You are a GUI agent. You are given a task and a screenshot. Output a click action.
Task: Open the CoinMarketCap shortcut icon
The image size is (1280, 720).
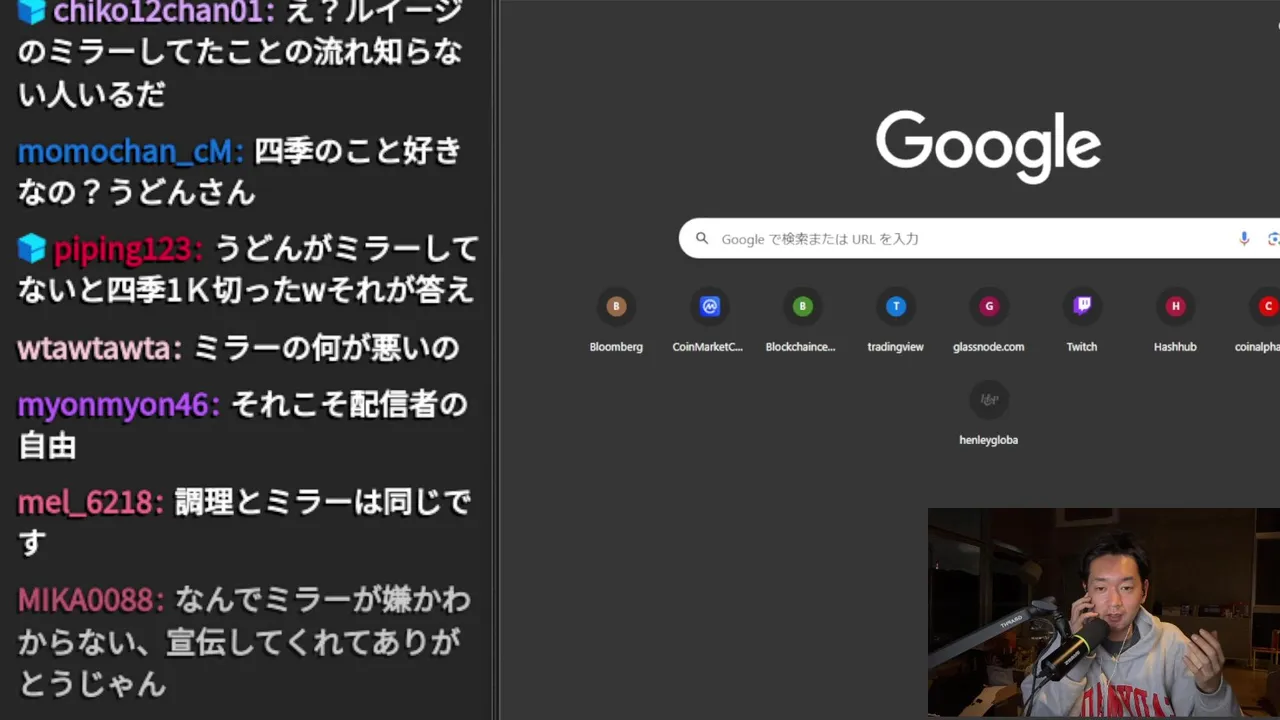(709, 306)
